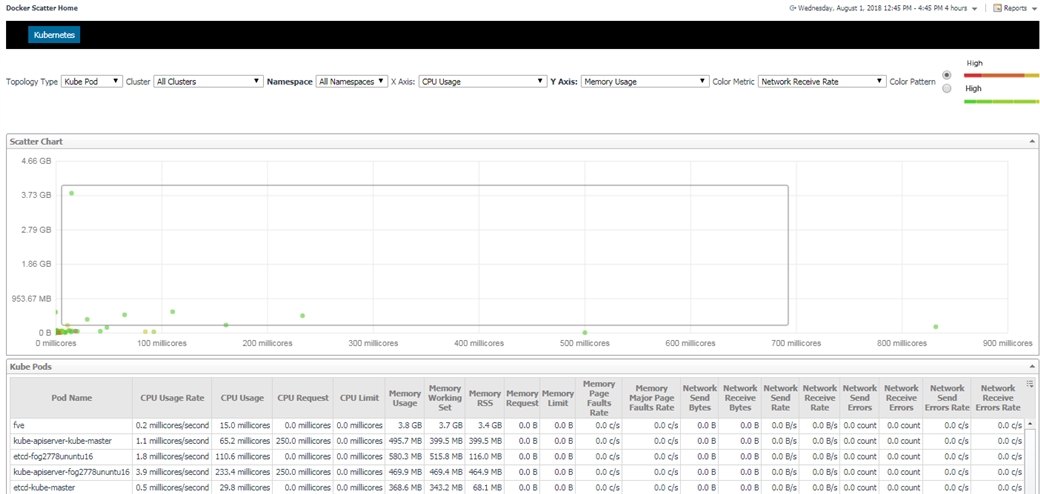Open the Cluster dropdown
This screenshot has height=494, width=1040.
(208, 82)
